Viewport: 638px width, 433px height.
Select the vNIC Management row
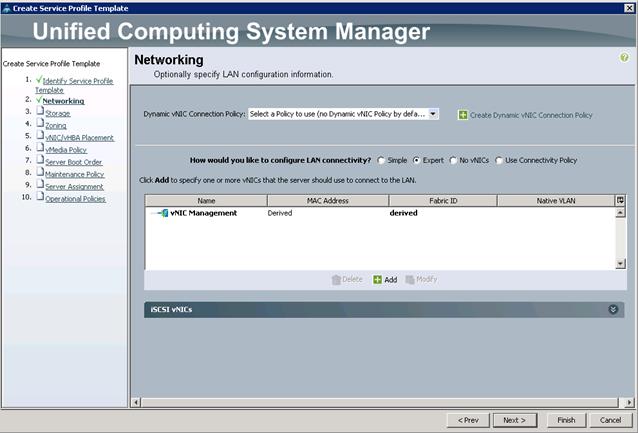(380, 213)
